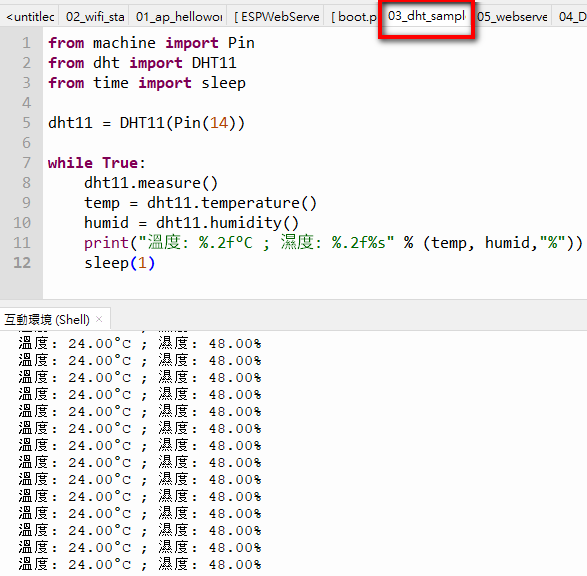Place cursor on 'dht11 = DHT11(Pin(14))' line
This screenshot has height=576, width=587.
[x=146, y=123]
